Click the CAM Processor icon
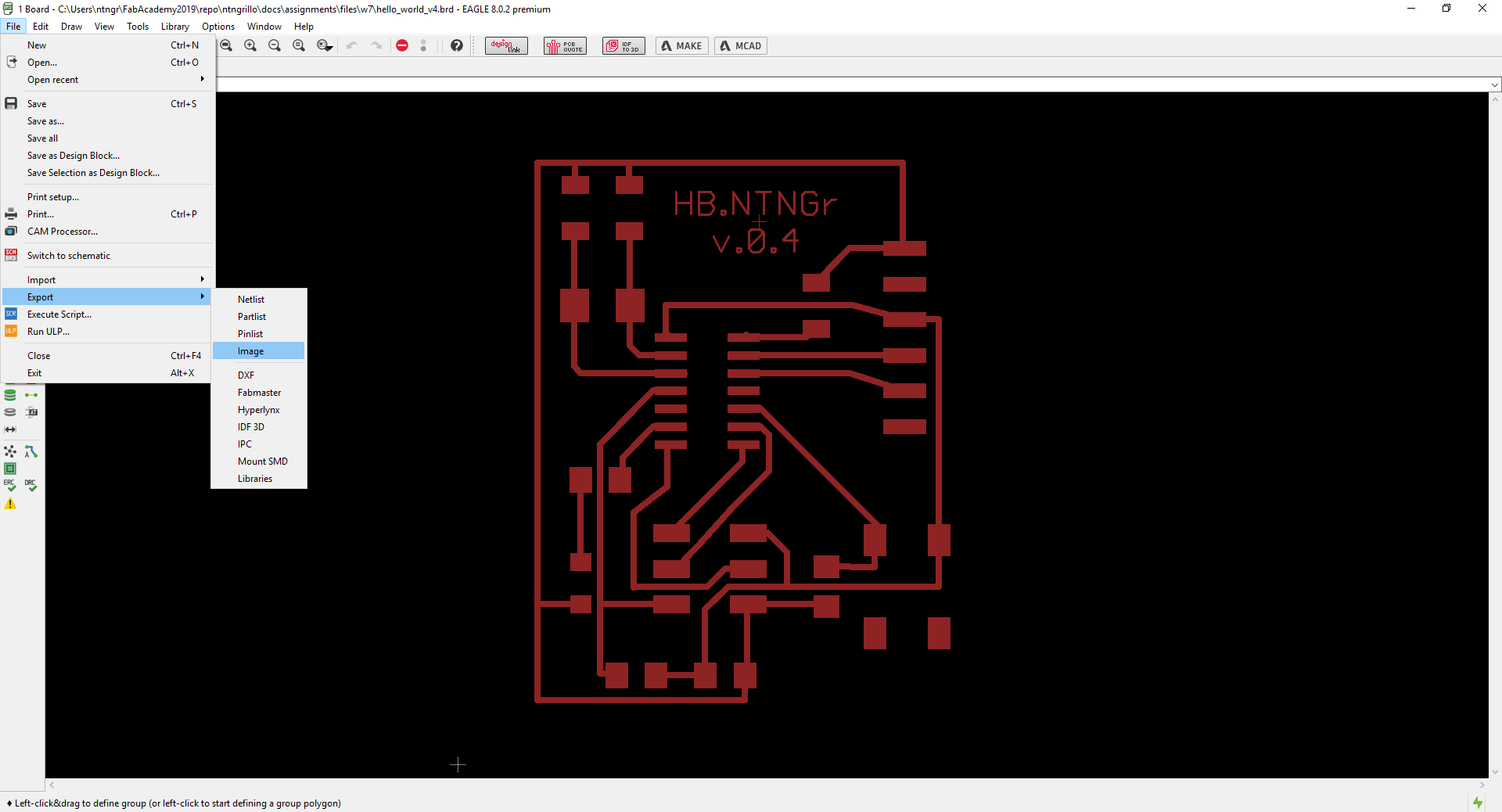Image resolution: width=1502 pixels, height=812 pixels. click(11, 231)
